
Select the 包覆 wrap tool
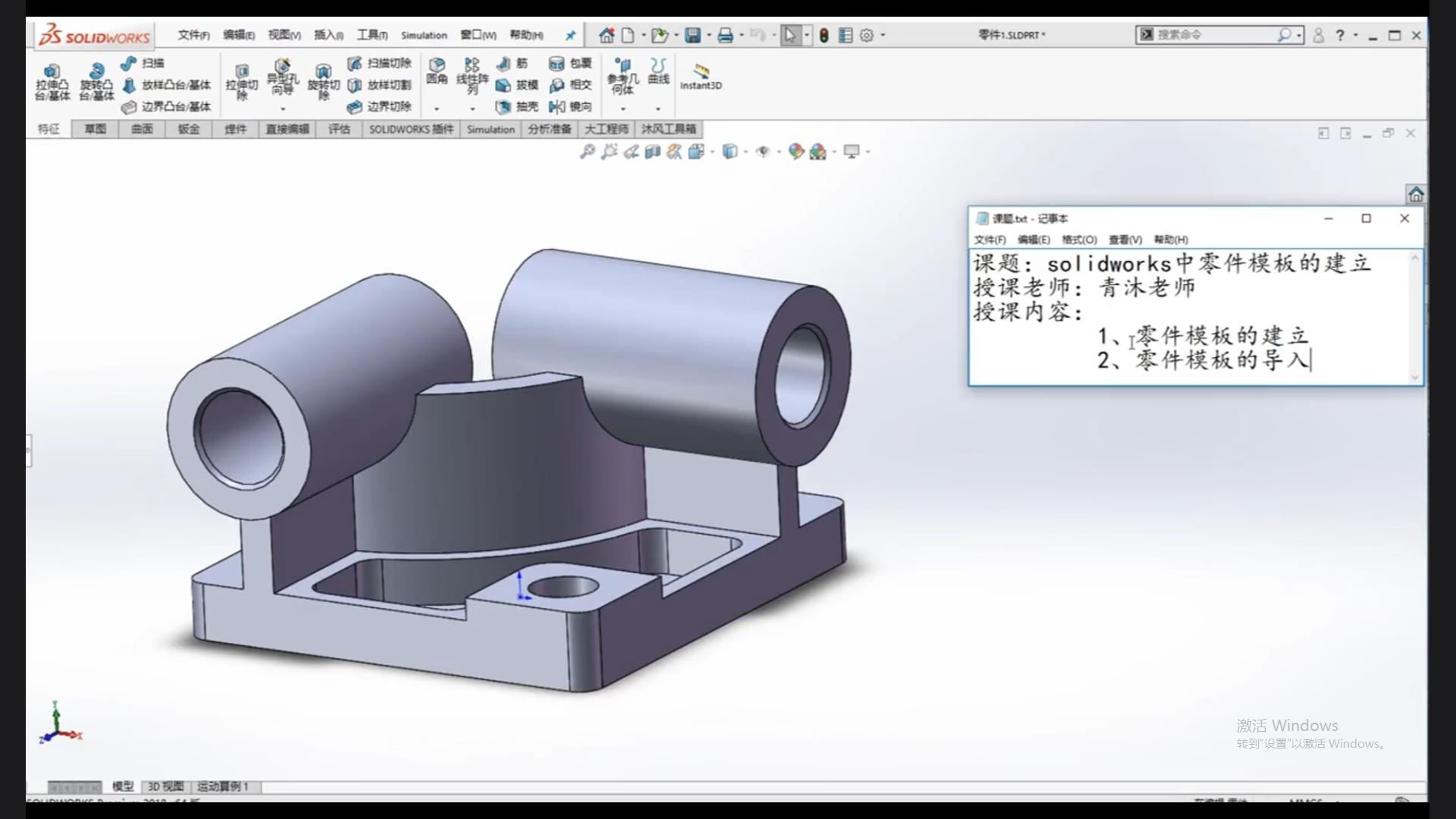point(570,63)
